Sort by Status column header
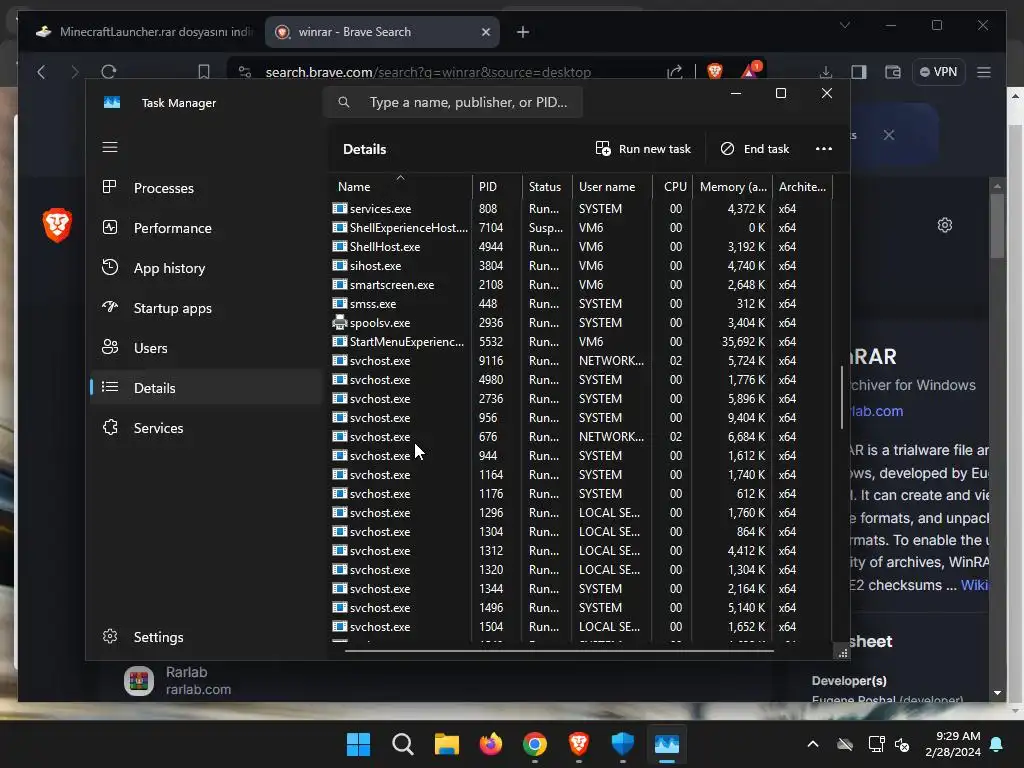 (547, 187)
